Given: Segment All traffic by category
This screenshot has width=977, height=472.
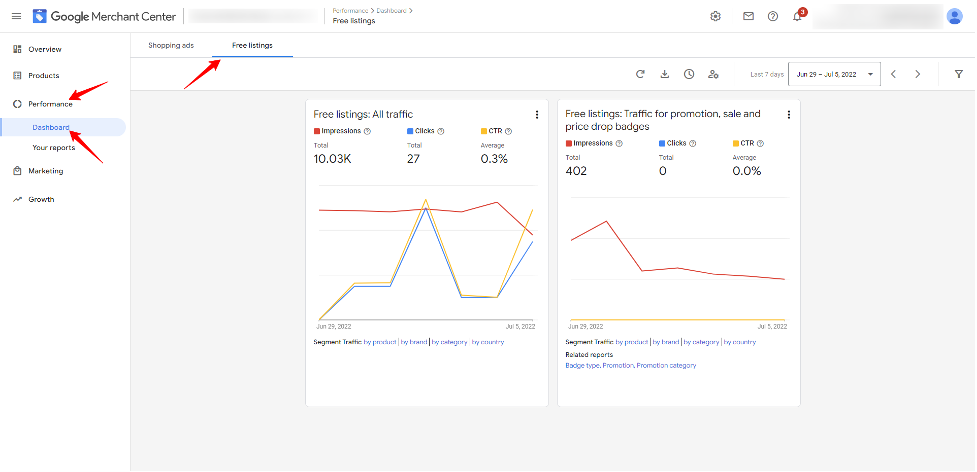Looking at the screenshot, I should click(449, 342).
